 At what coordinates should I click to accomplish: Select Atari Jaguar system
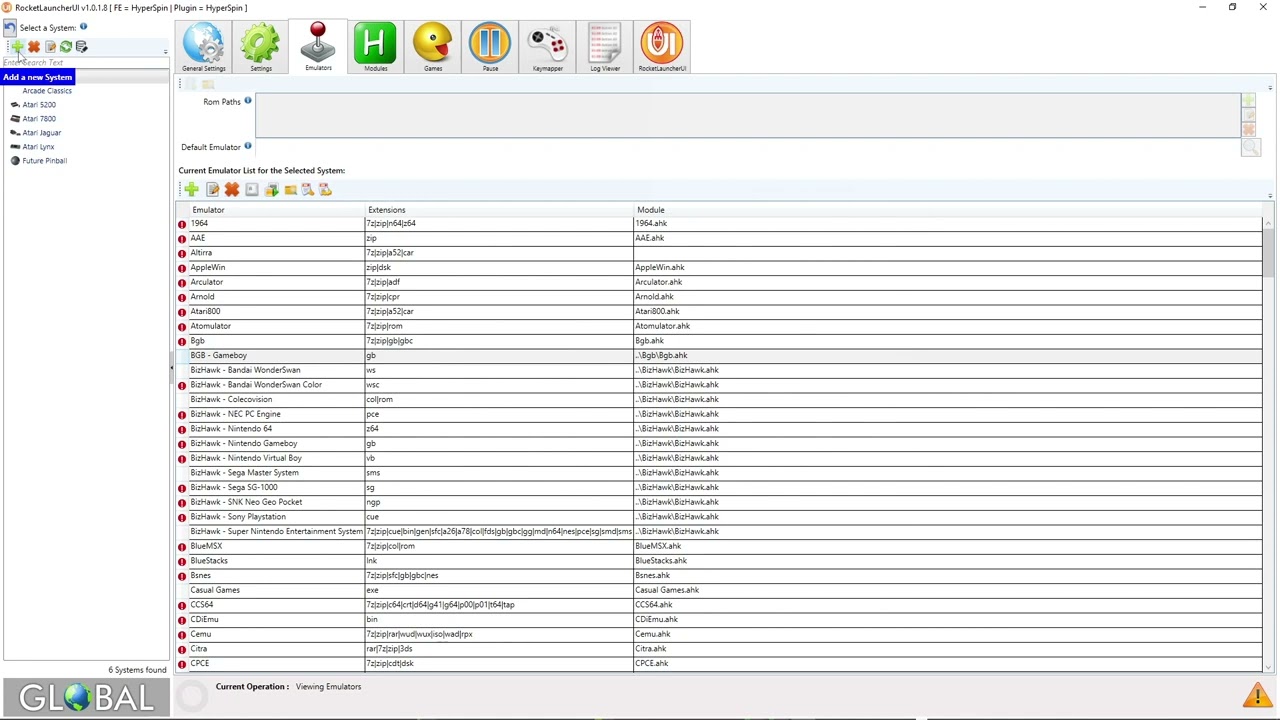(42, 133)
